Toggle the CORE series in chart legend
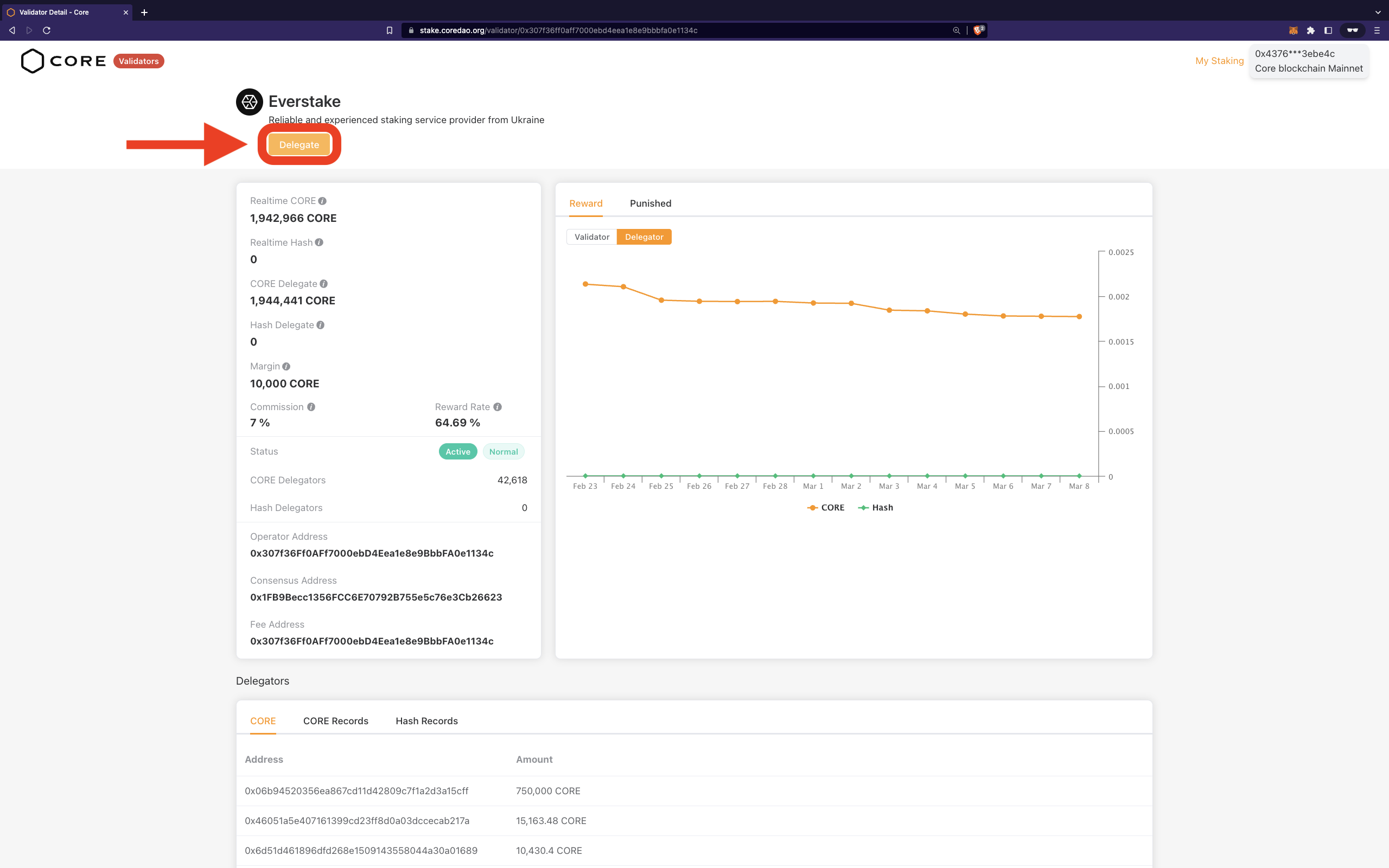The height and width of the screenshot is (868, 1389). [825, 507]
